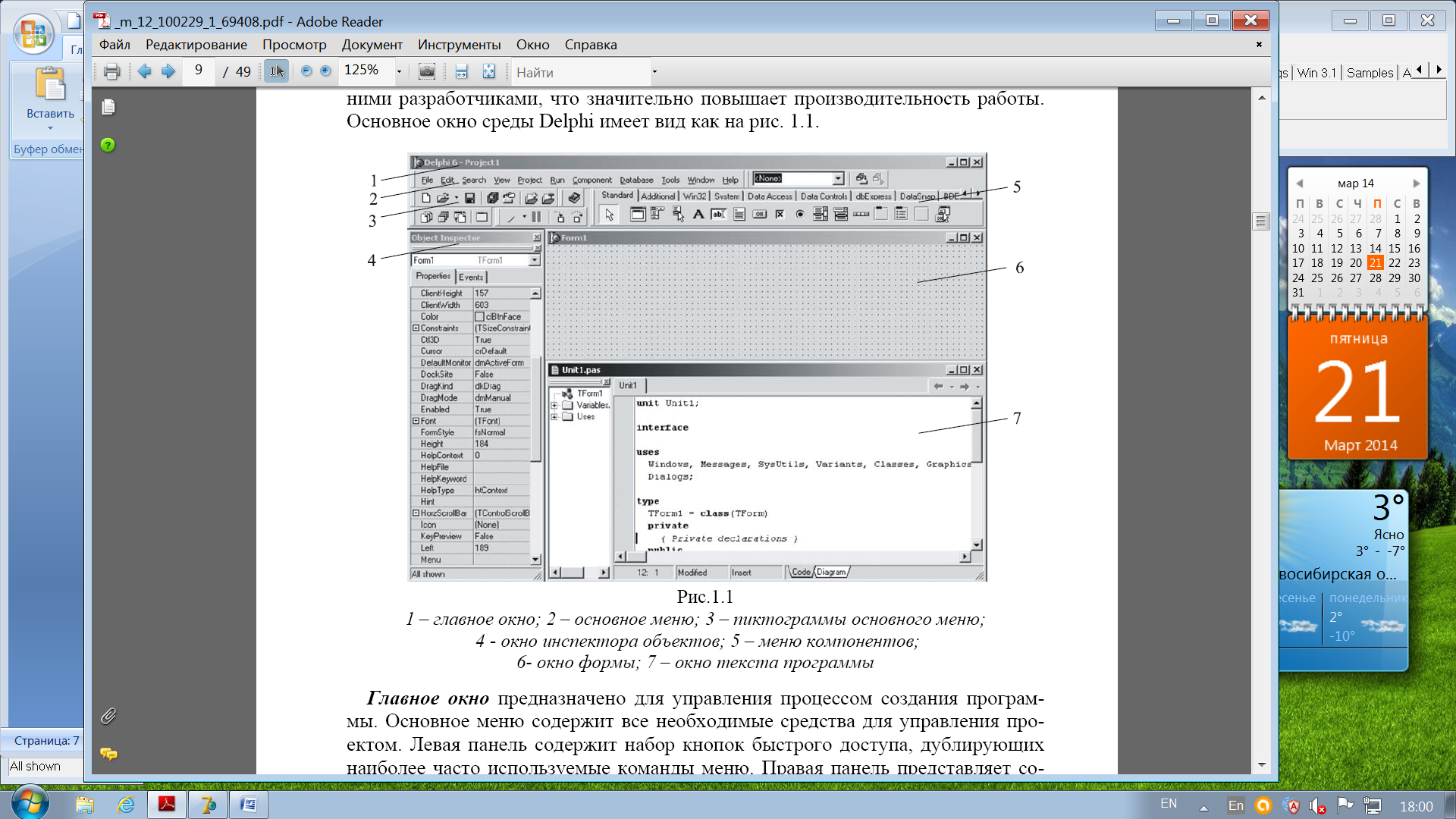
Task: Click the 3° weather gadget temperature
Action: [x=1389, y=507]
